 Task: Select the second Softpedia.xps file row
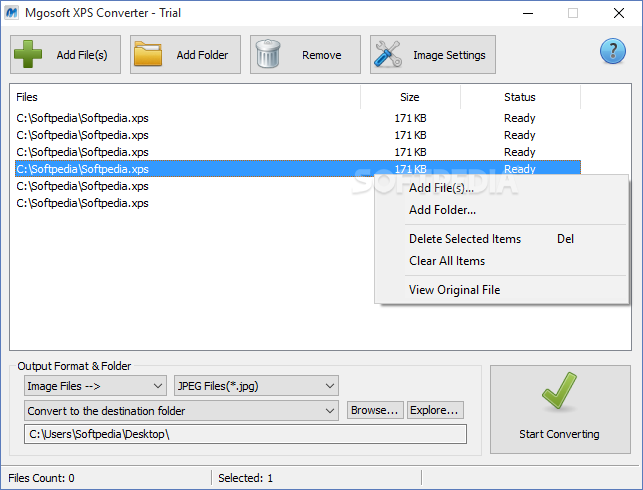(298, 135)
